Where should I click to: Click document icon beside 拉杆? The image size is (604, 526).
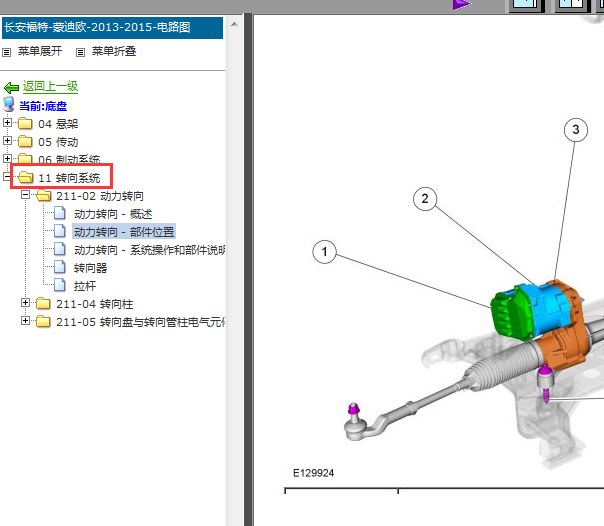60,286
